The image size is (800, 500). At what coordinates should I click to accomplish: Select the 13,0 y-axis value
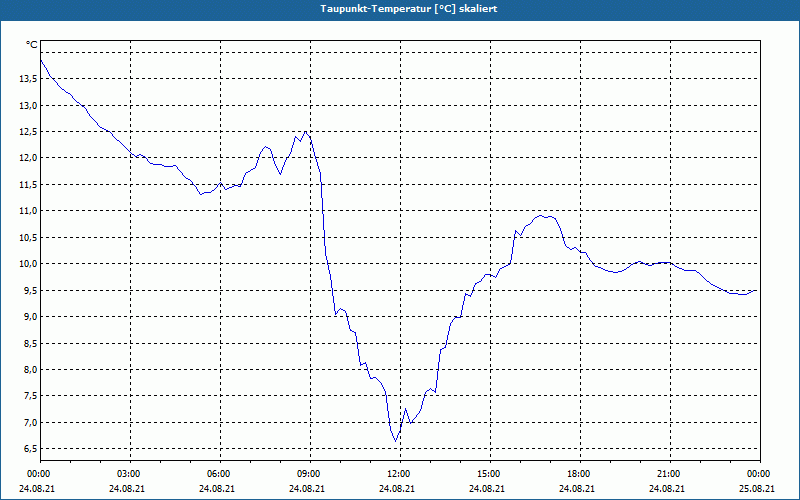[x=28, y=106]
